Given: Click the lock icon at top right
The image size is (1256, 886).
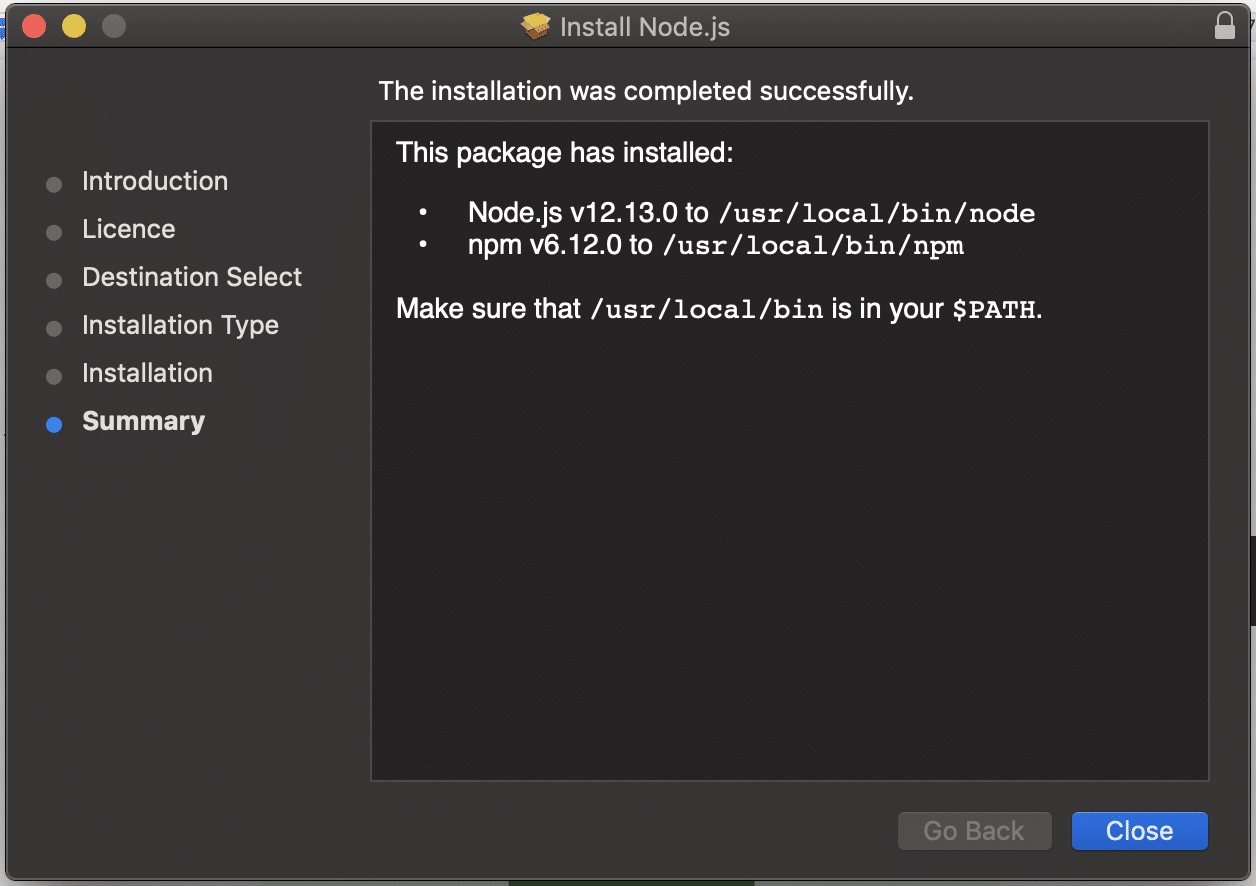Looking at the screenshot, I should (1224, 25).
